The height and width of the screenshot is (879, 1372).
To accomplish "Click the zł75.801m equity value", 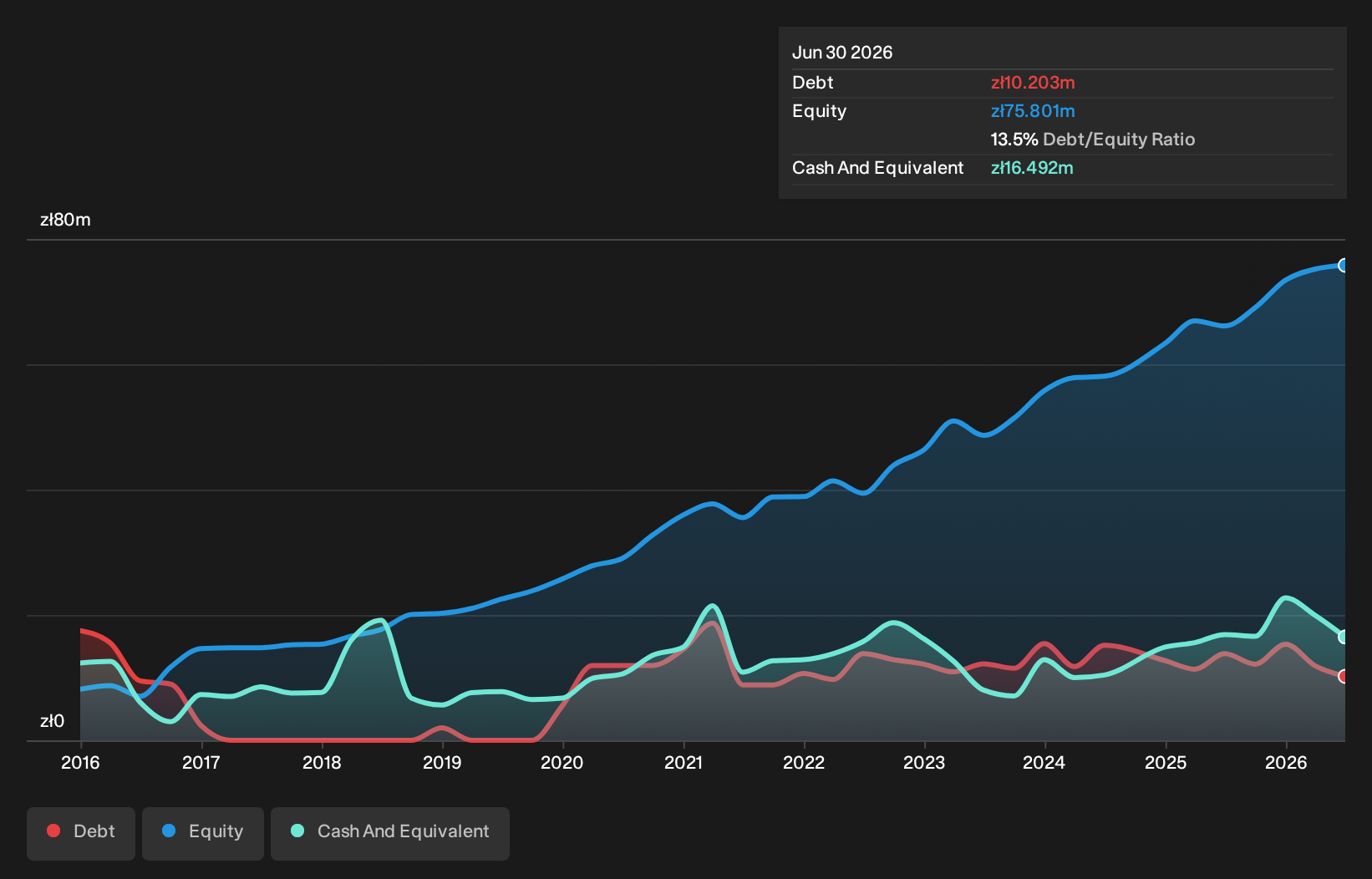I will click(x=1033, y=111).
